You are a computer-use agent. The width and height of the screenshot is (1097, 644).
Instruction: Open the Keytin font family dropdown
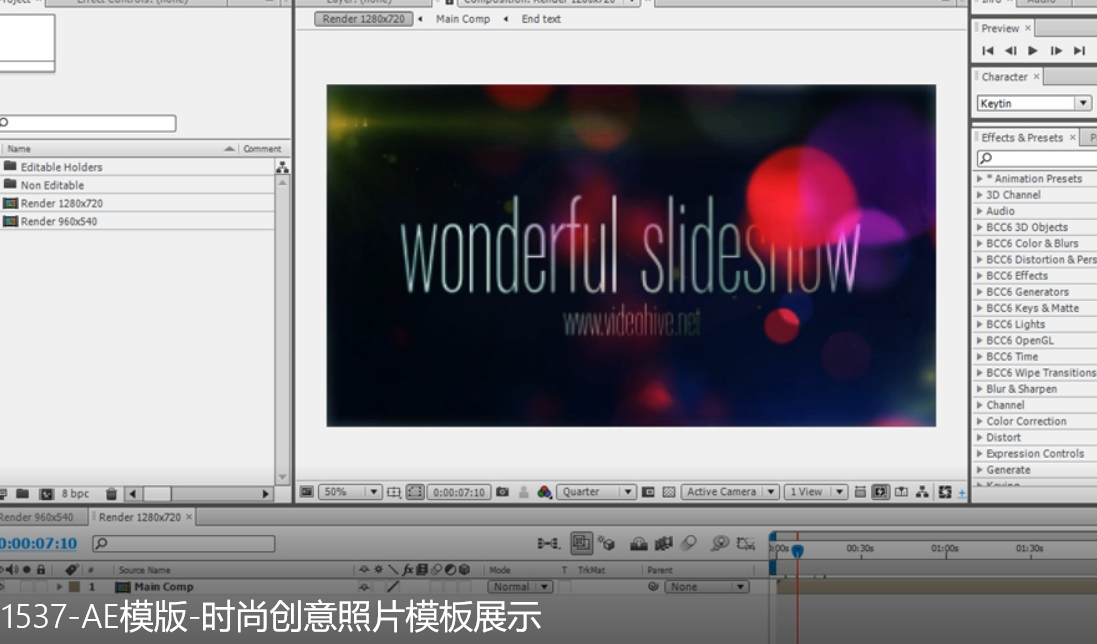(x=1034, y=103)
